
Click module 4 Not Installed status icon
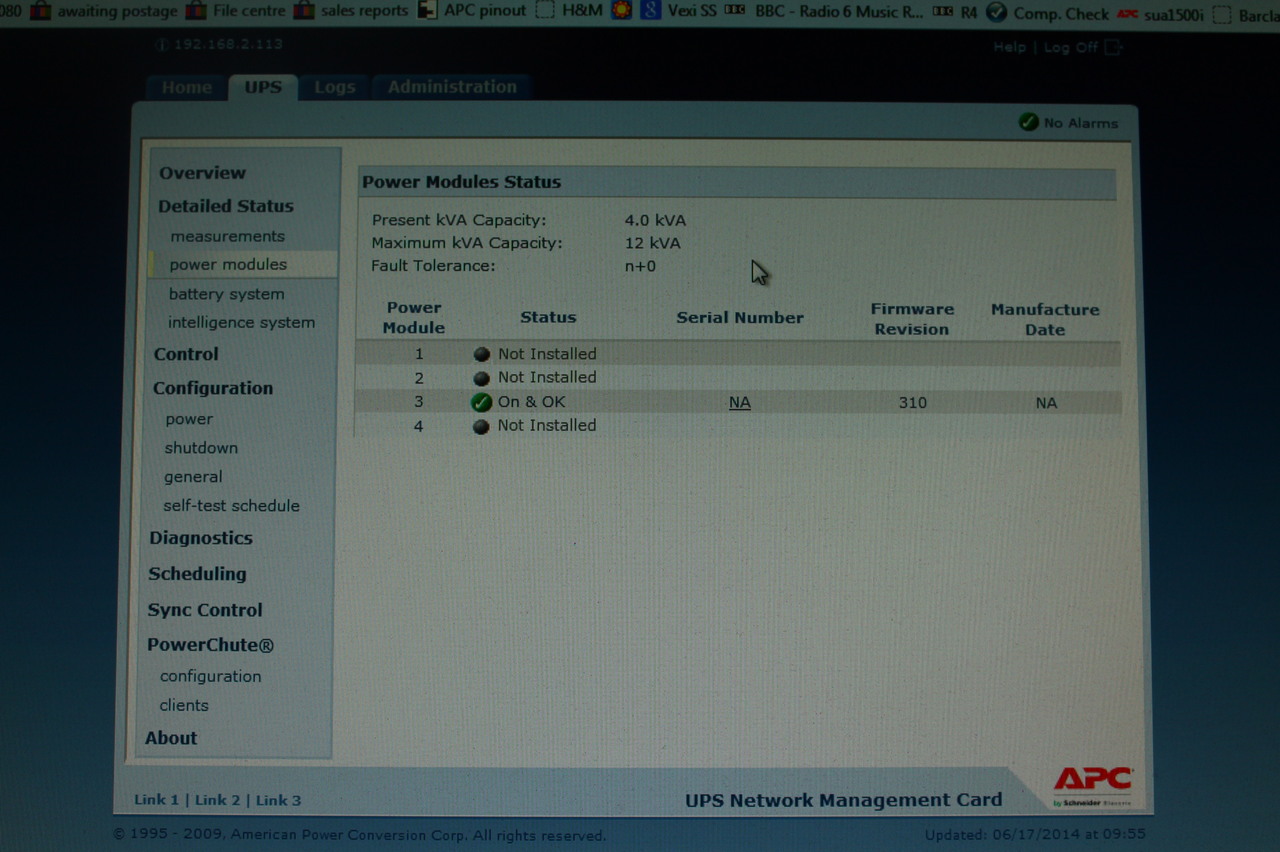(481, 426)
